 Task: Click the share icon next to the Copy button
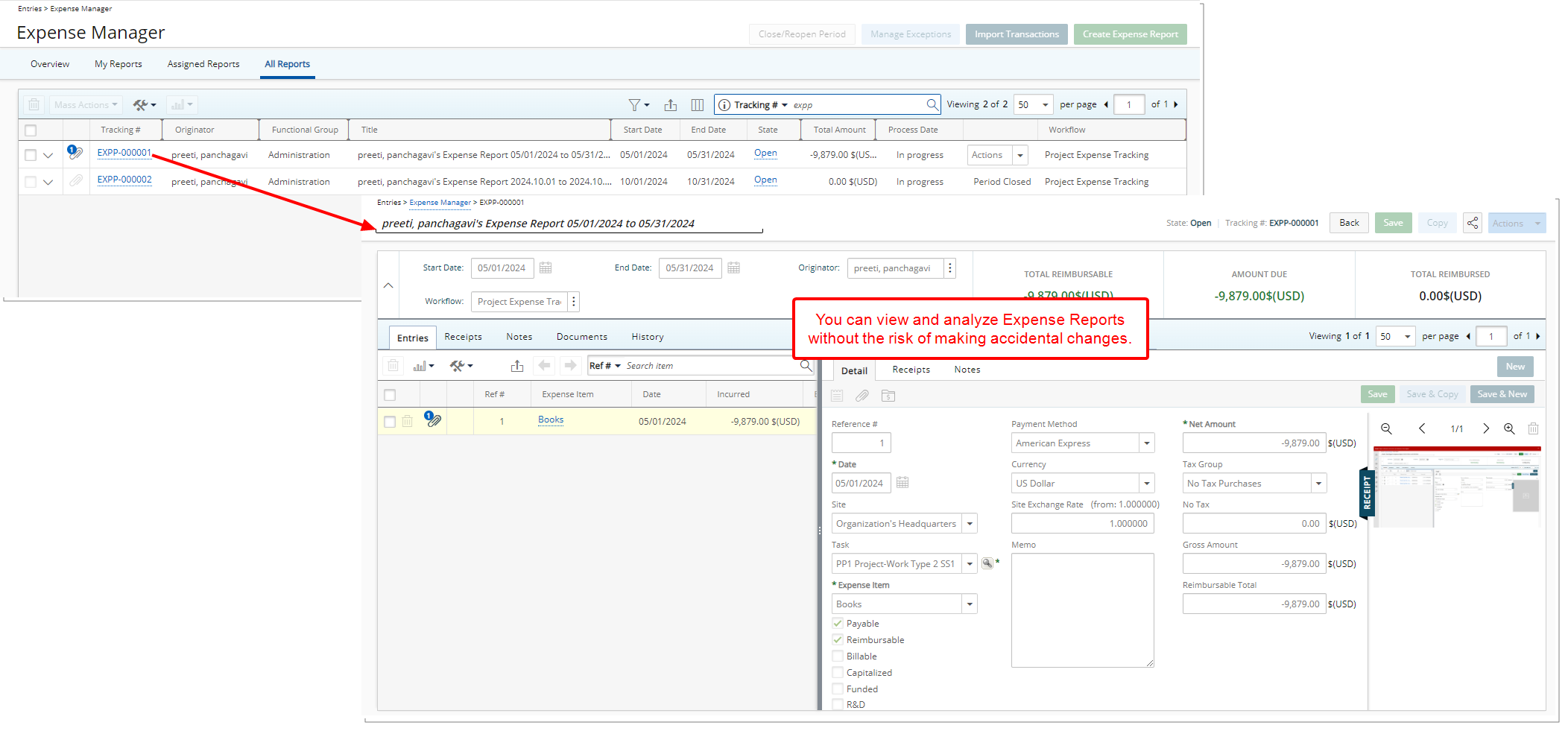coord(1472,222)
